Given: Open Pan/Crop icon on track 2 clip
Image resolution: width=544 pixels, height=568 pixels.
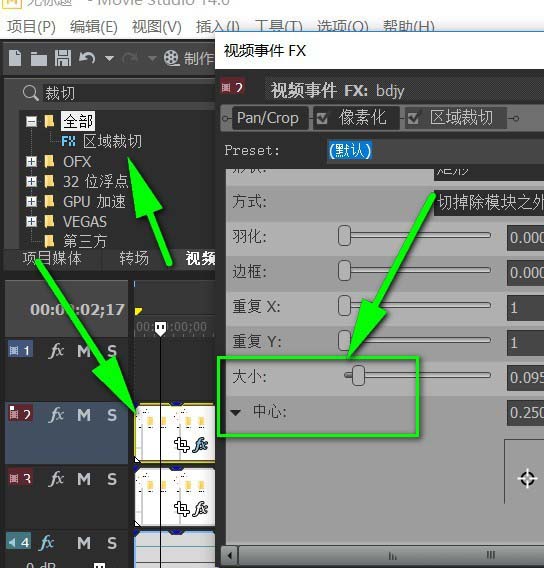Looking at the screenshot, I should coord(181,445).
